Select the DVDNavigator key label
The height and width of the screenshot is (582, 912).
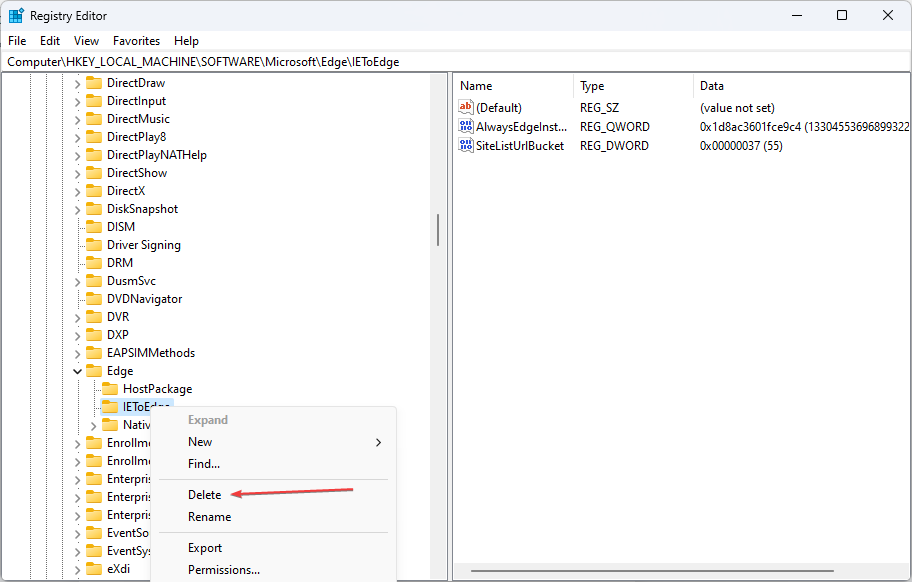[x=145, y=299]
